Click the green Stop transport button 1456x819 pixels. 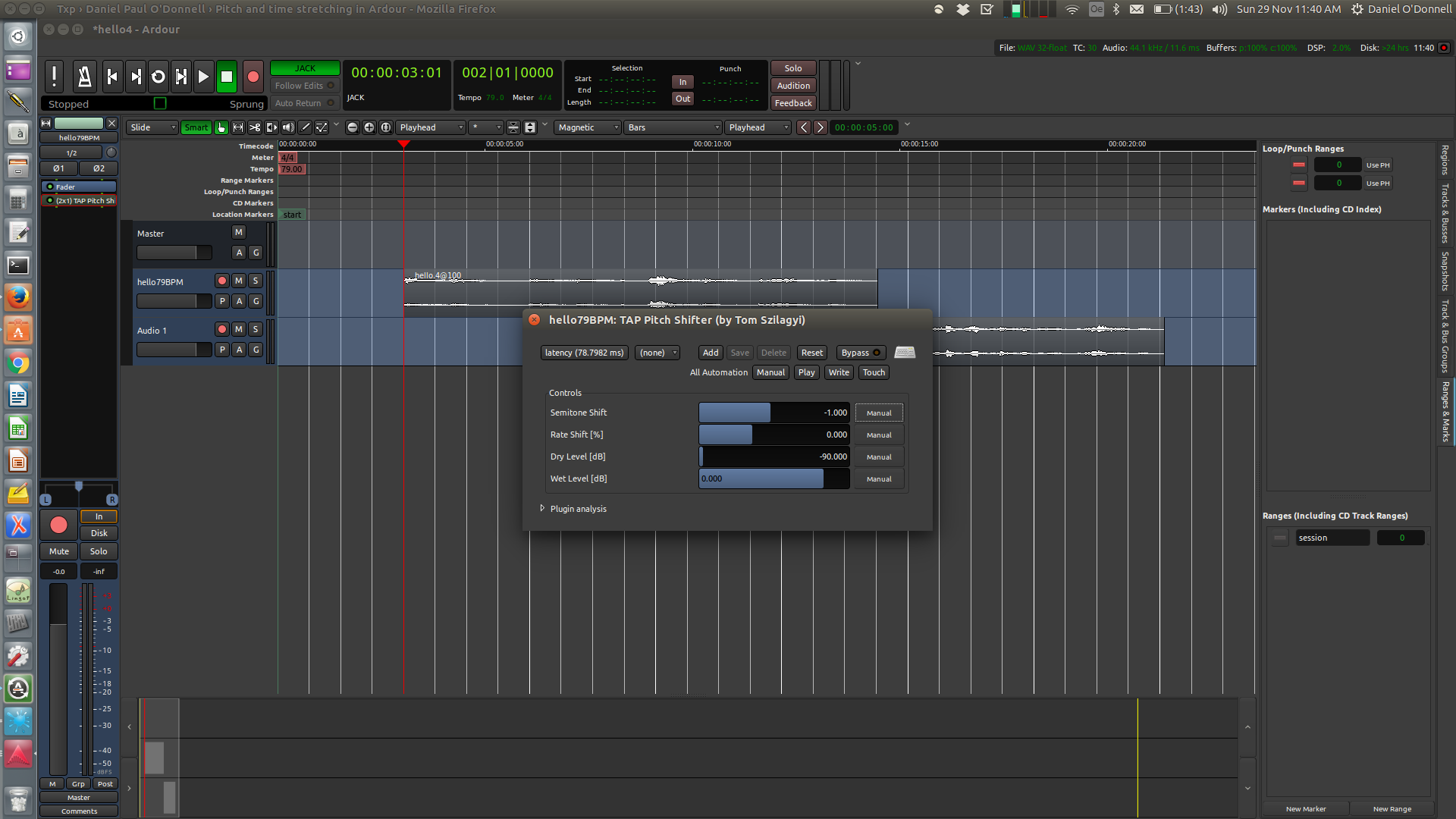point(226,76)
